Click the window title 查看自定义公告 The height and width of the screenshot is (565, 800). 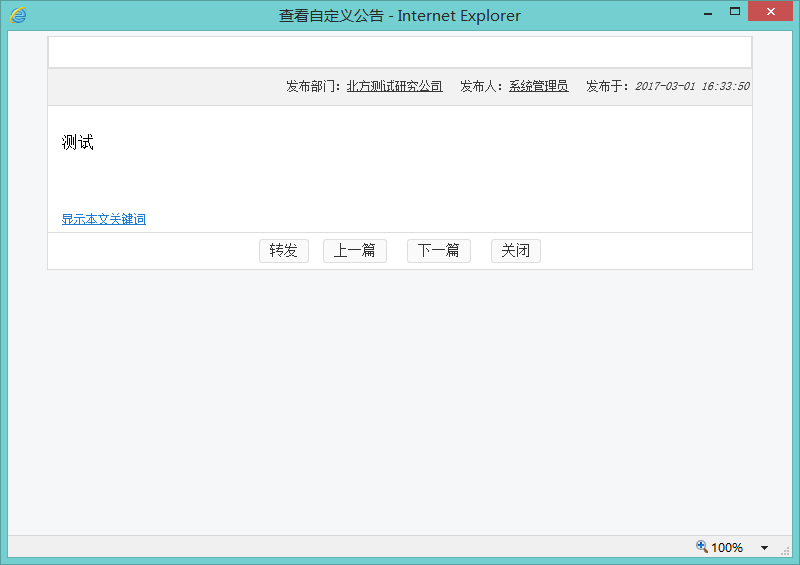pos(331,16)
